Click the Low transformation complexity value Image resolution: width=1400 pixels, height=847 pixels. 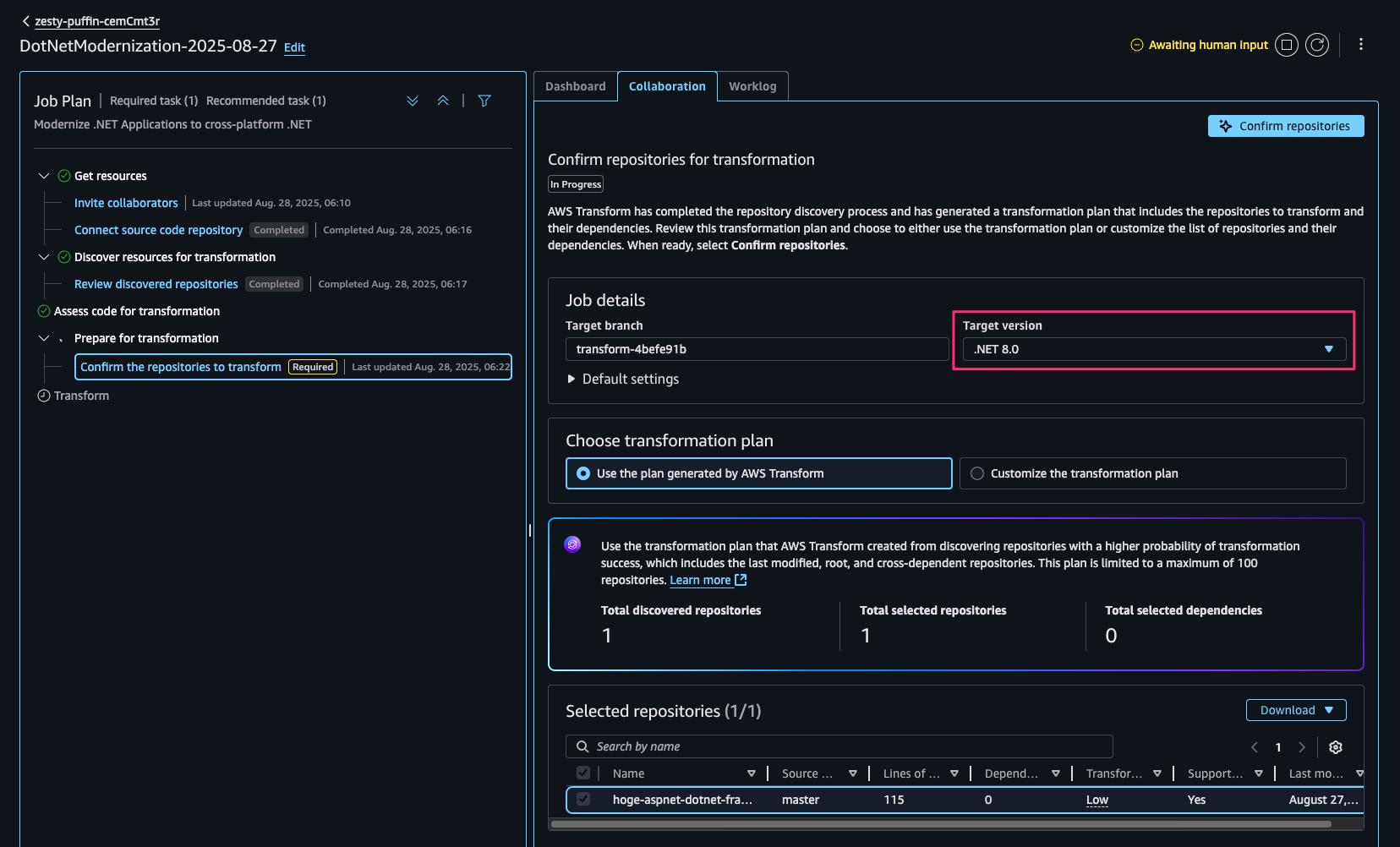(1096, 800)
